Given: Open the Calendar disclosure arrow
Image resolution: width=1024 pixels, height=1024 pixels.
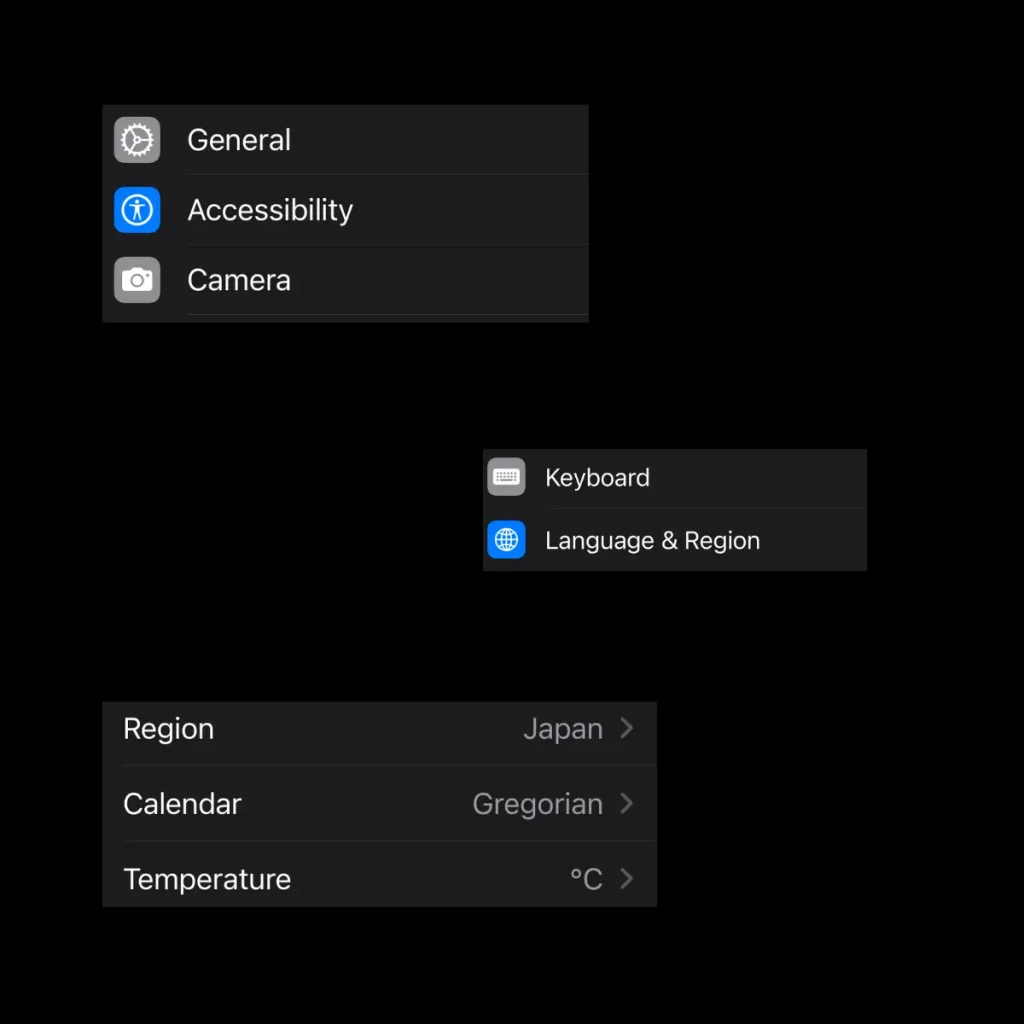Looking at the screenshot, I should (628, 804).
